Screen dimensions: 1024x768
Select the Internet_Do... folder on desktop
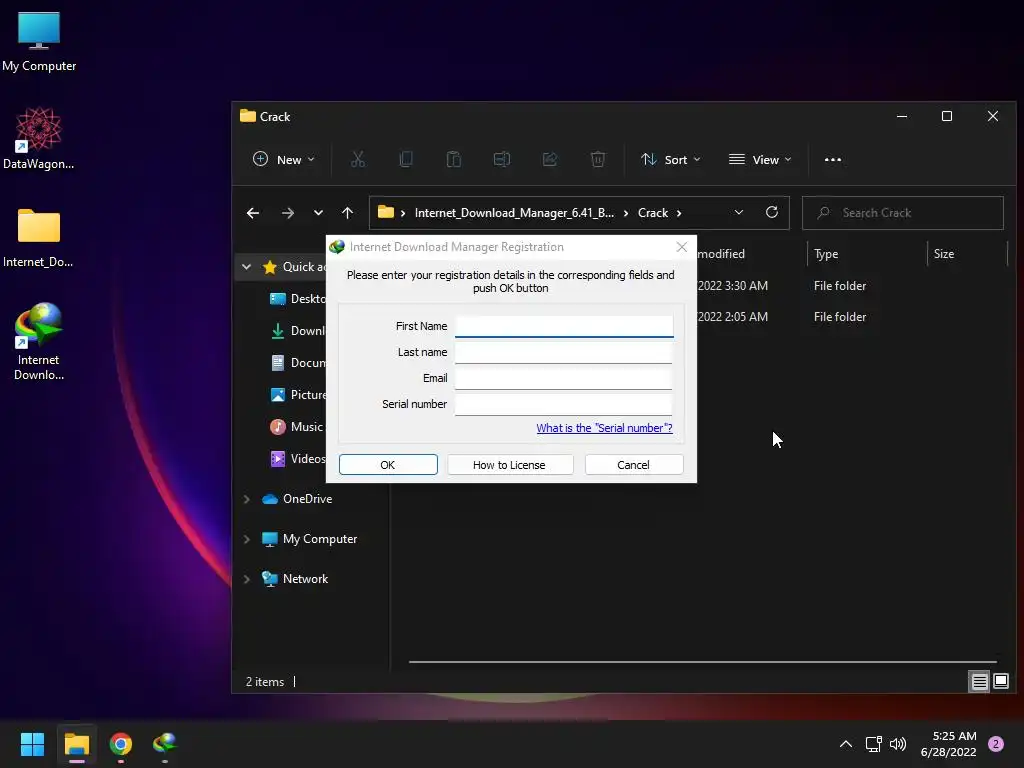[x=39, y=238]
